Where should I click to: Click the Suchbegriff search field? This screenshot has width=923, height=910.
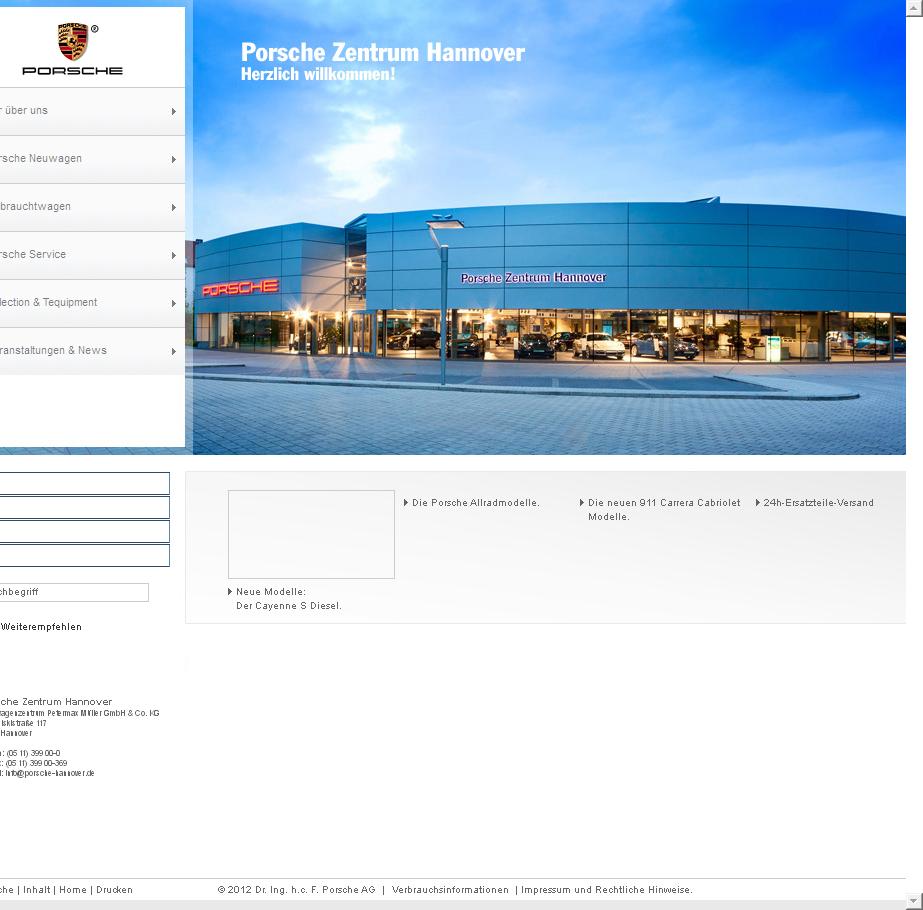tap(74, 592)
